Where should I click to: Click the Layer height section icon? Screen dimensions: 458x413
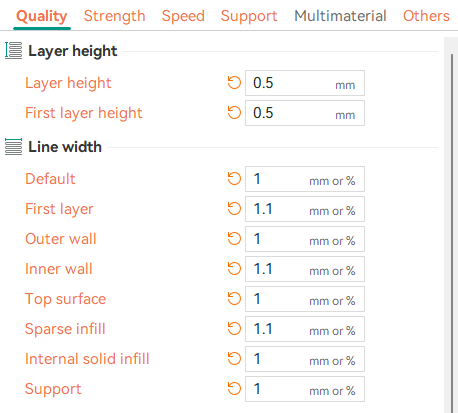tap(13, 51)
